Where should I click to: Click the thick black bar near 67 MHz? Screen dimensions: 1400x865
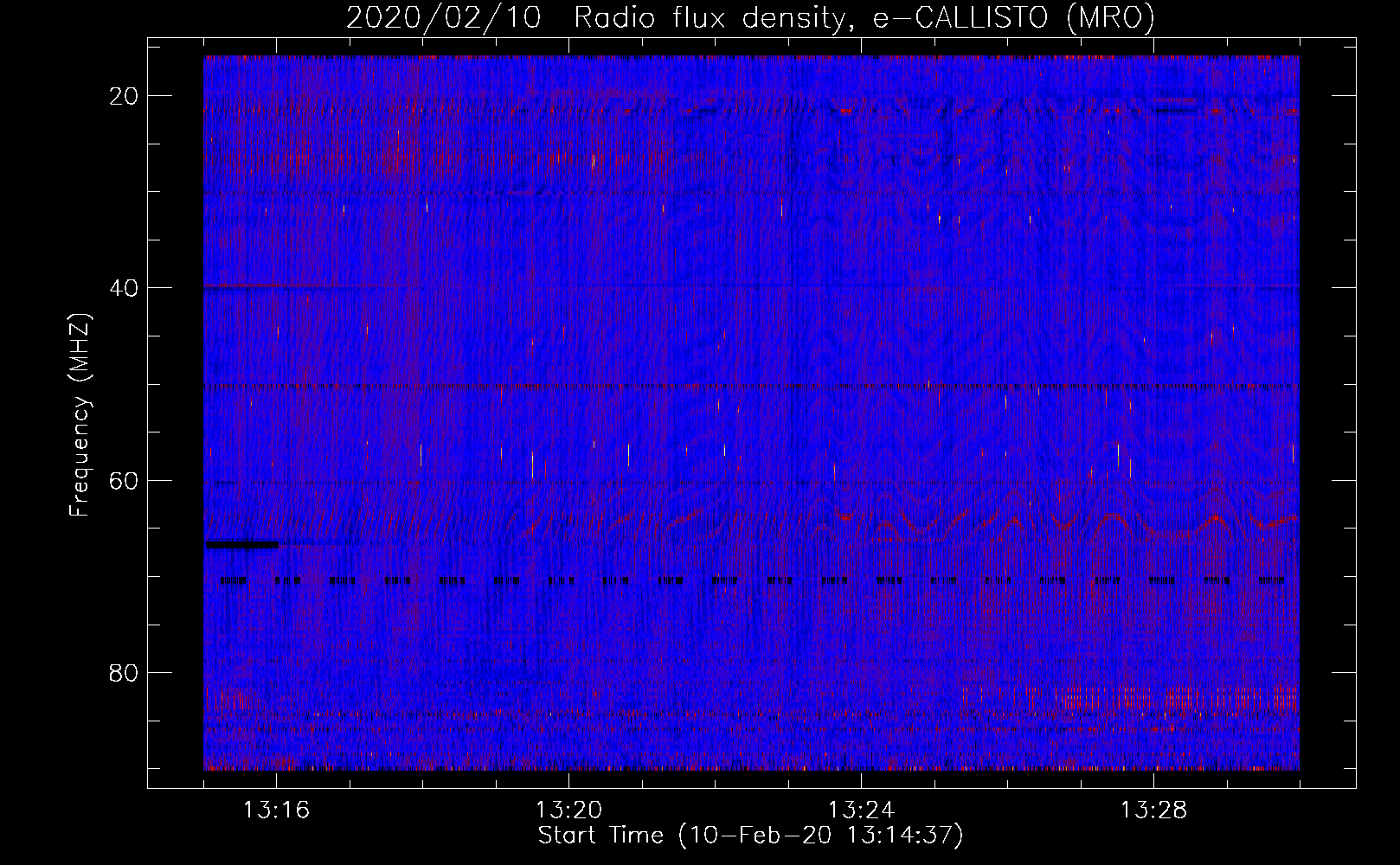(242, 544)
